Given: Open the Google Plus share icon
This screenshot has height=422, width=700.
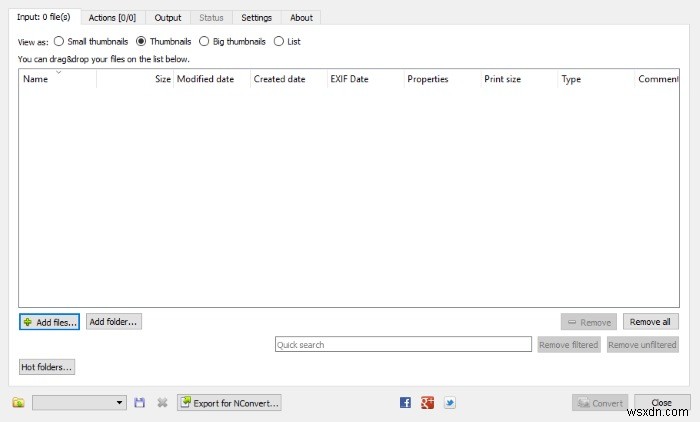Looking at the screenshot, I should point(427,403).
